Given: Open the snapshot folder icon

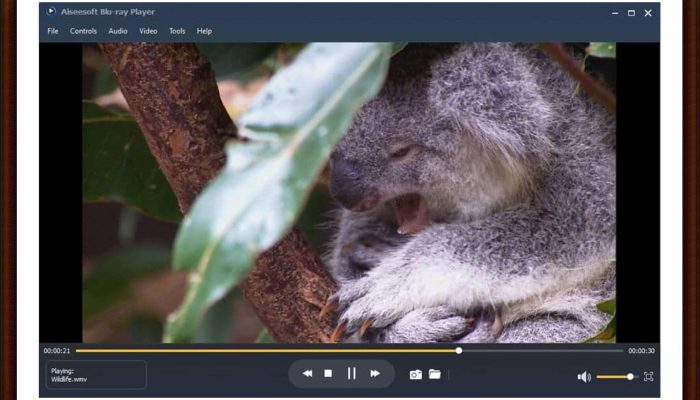Looking at the screenshot, I should pyautogui.click(x=435, y=375).
